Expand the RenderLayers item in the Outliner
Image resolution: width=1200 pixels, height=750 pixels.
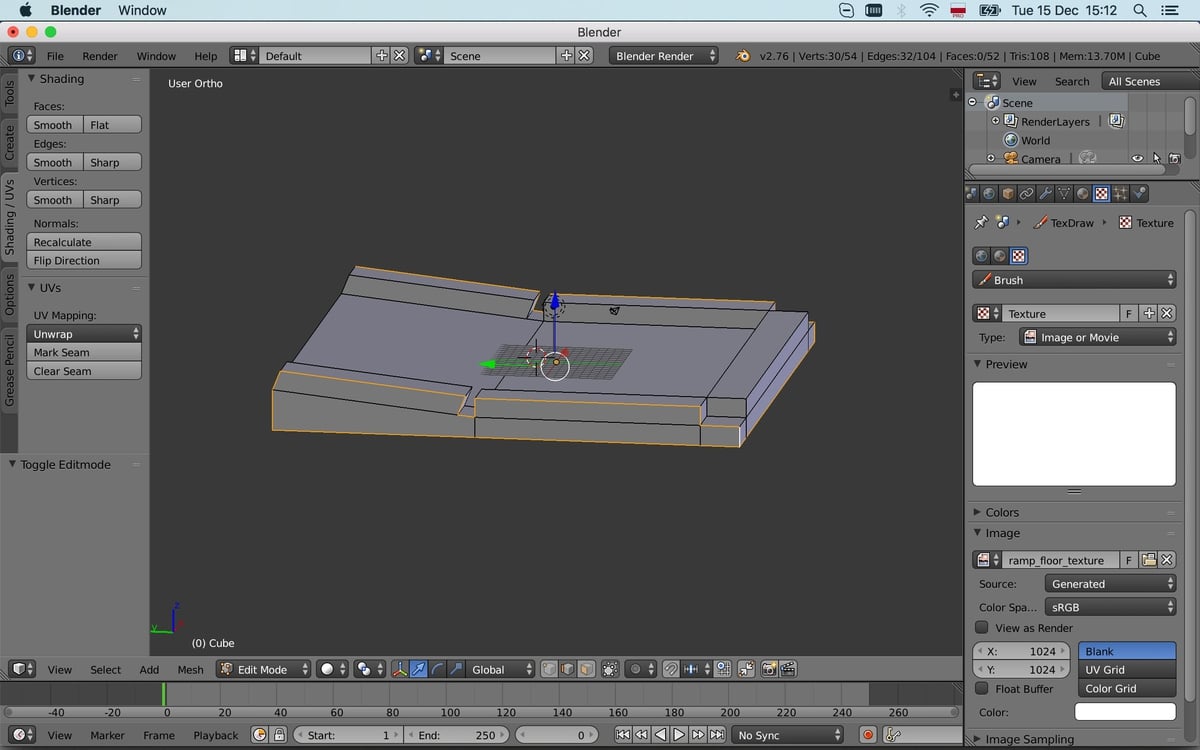pyautogui.click(x=994, y=121)
